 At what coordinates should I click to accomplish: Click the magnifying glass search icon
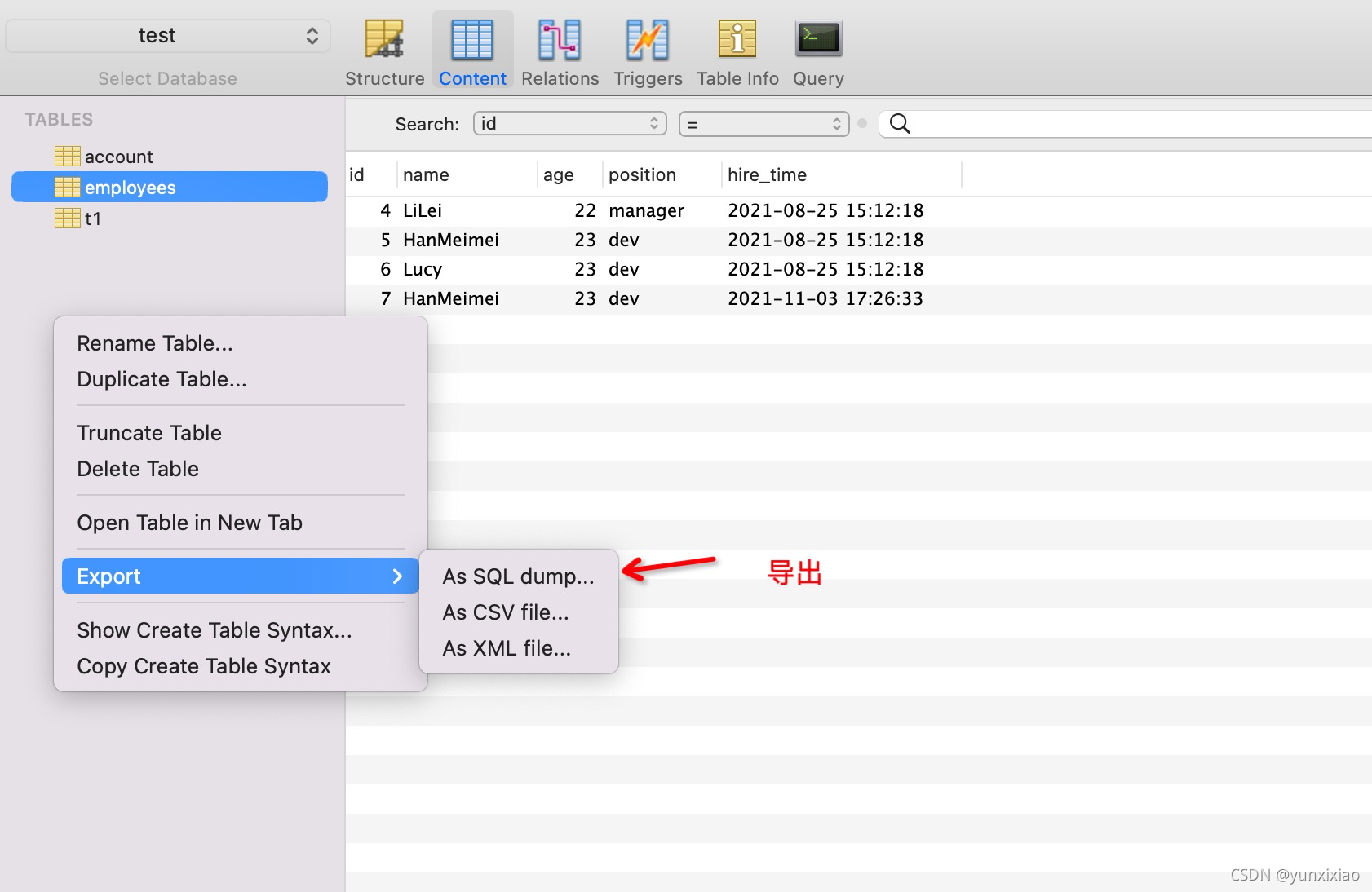901,124
